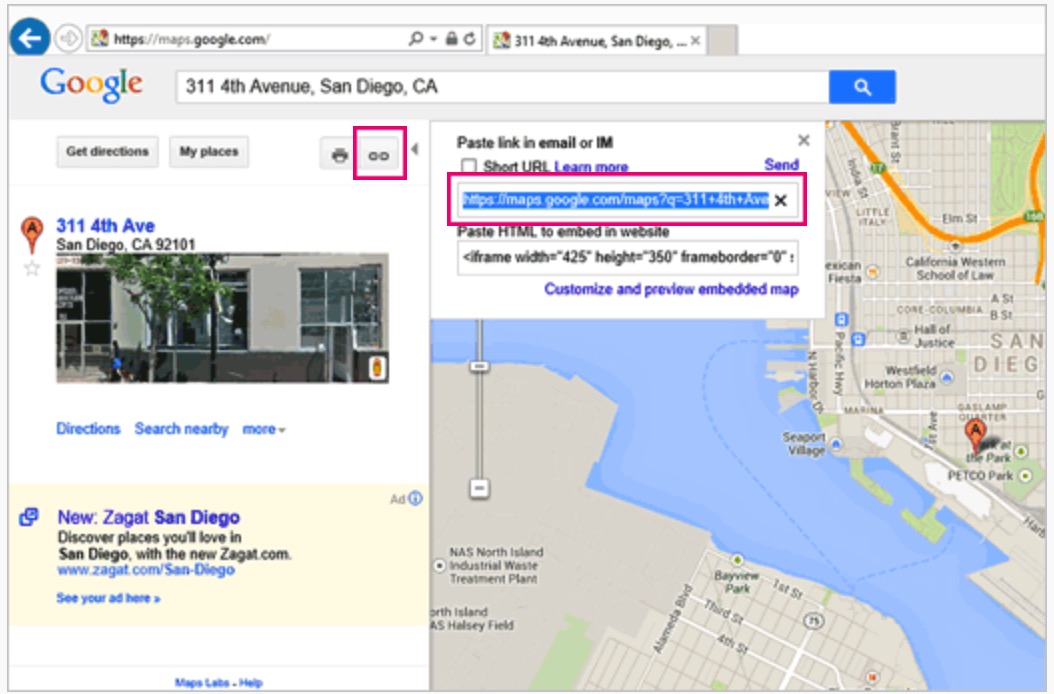Open the Learn more link
Image resolution: width=1054 pixels, height=694 pixels.
591,166
